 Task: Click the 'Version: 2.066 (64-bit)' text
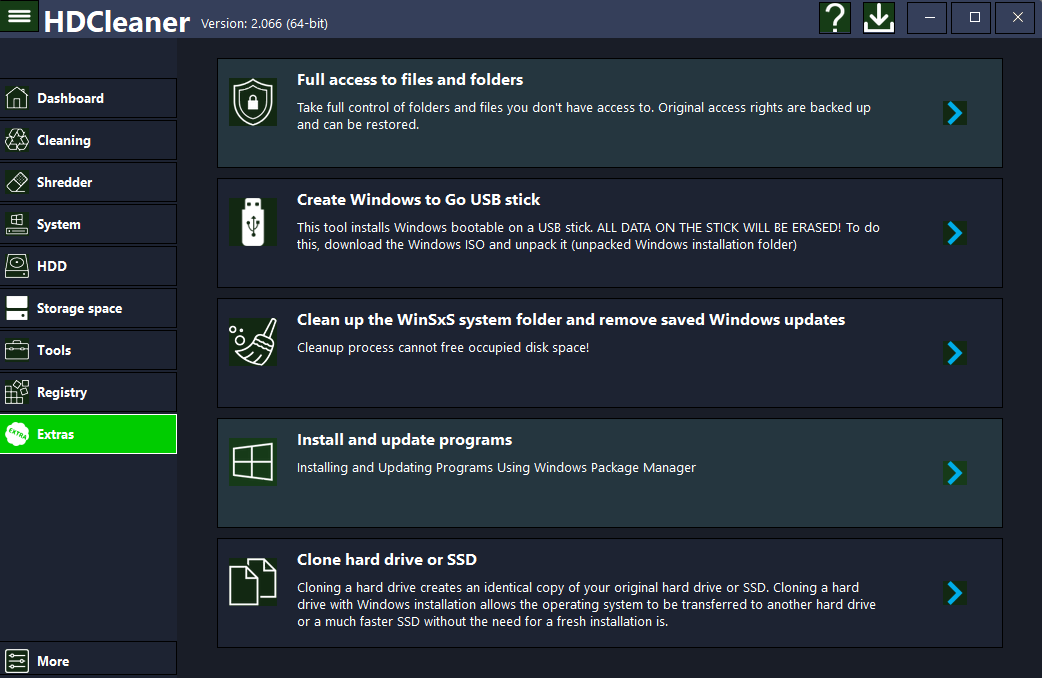coord(264,23)
